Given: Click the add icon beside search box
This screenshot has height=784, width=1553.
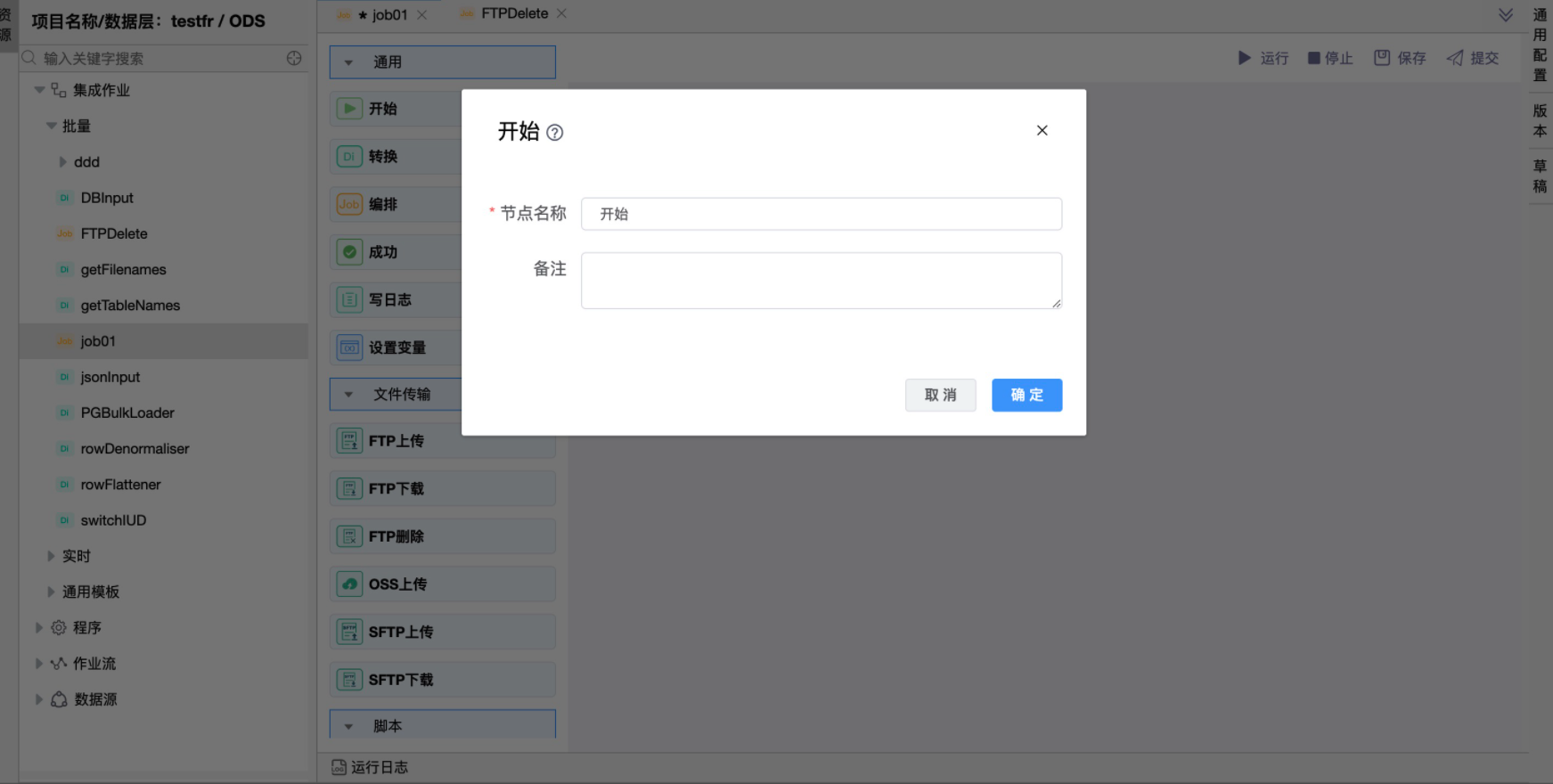Looking at the screenshot, I should [294, 58].
